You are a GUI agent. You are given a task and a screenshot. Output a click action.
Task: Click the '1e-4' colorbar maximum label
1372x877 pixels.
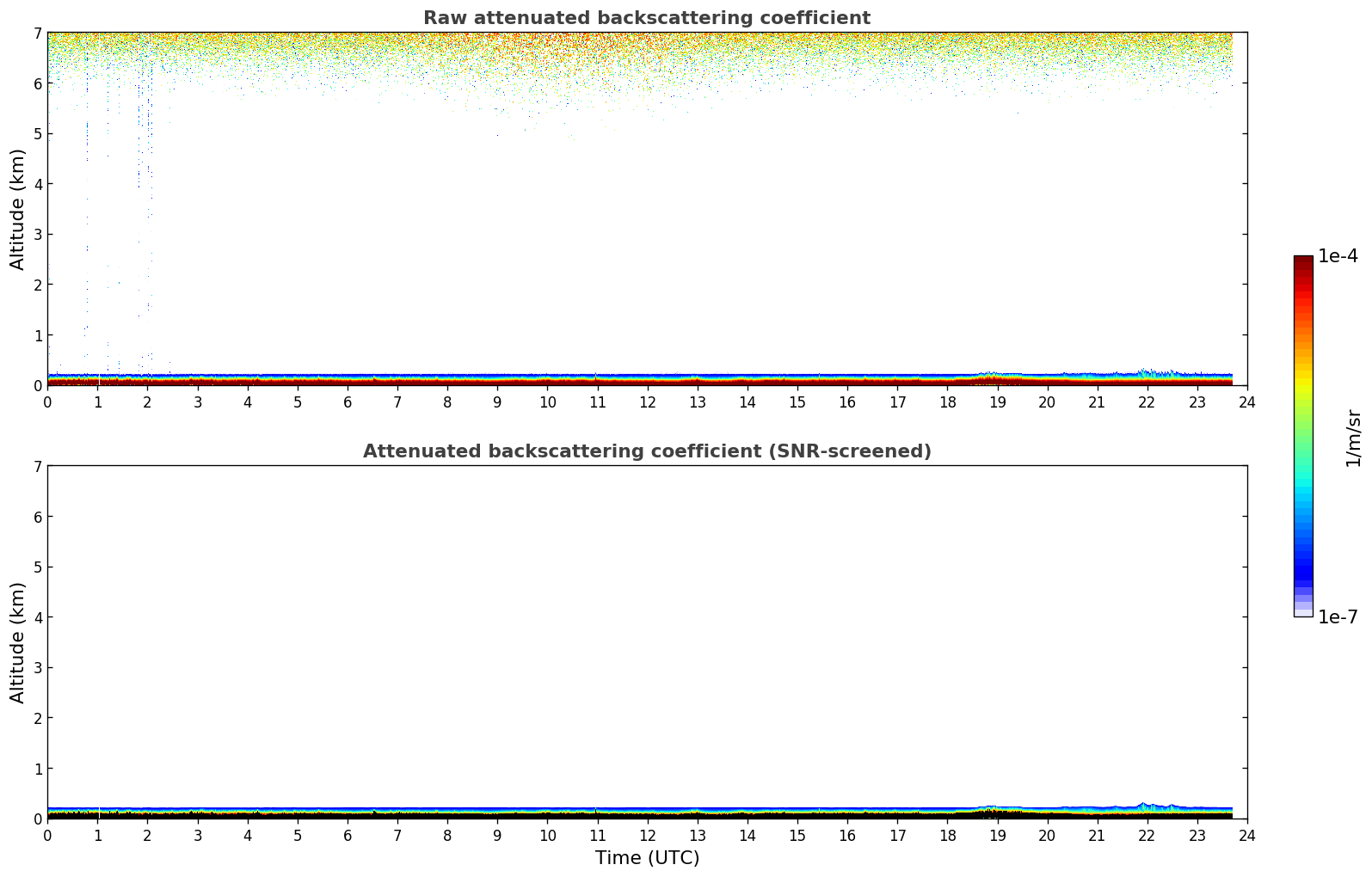(x=1338, y=256)
